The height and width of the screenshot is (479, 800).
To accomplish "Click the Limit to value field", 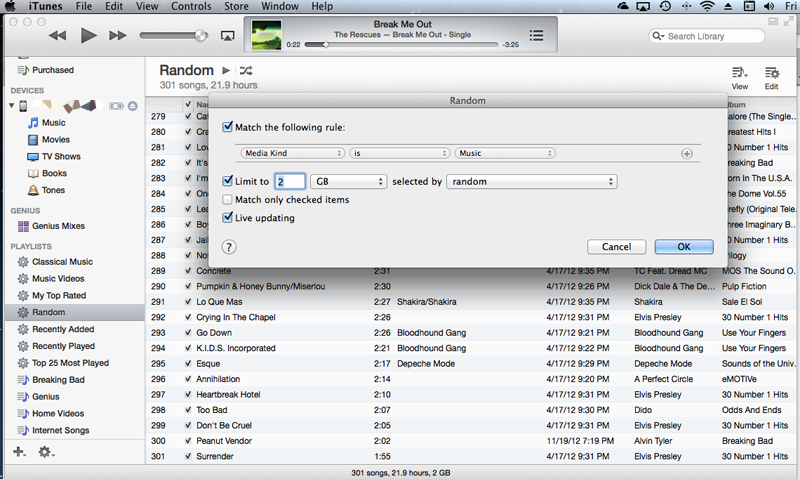I will tap(290, 182).
